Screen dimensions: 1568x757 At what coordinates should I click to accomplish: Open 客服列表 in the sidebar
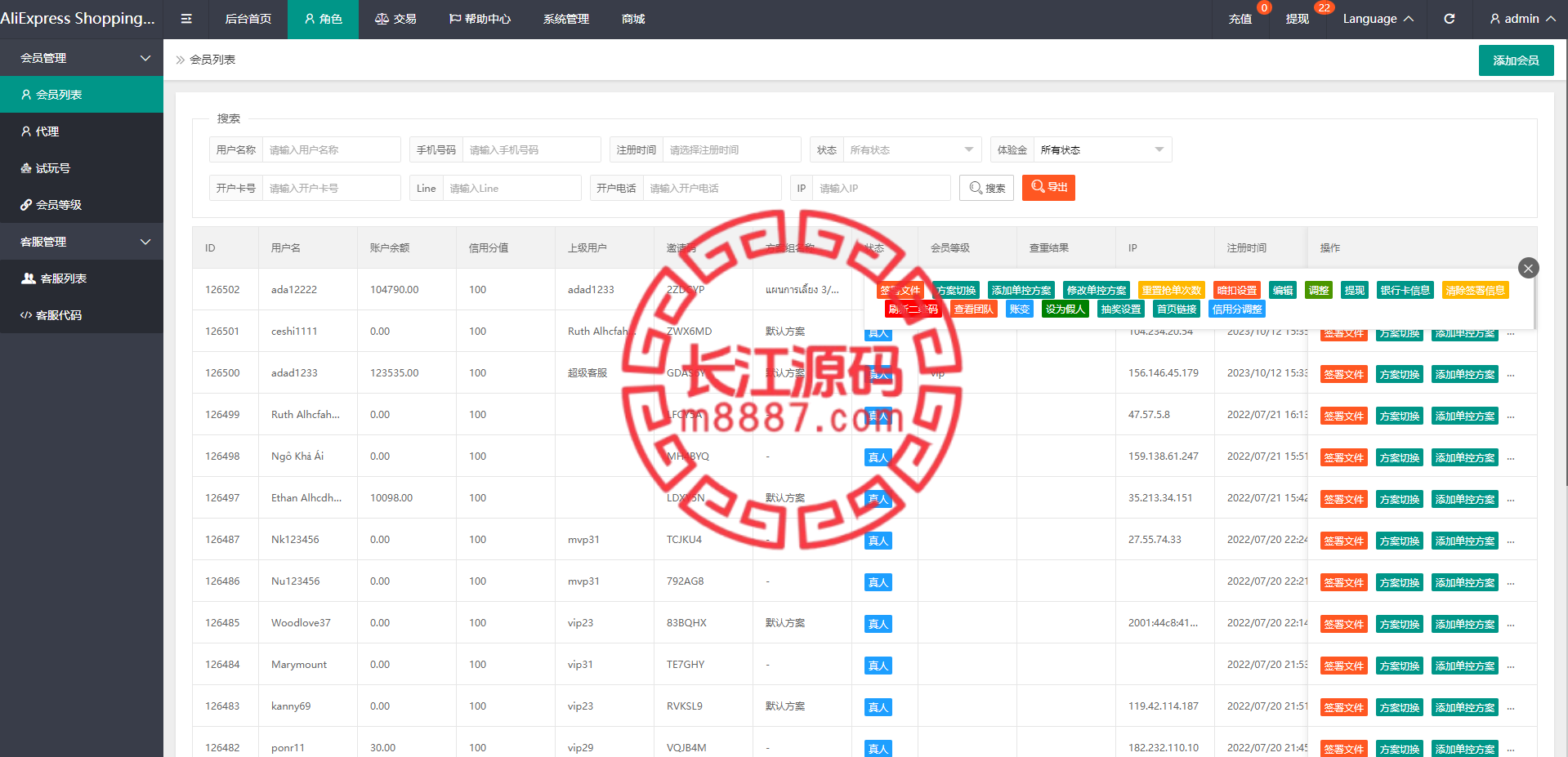tap(82, 278)
